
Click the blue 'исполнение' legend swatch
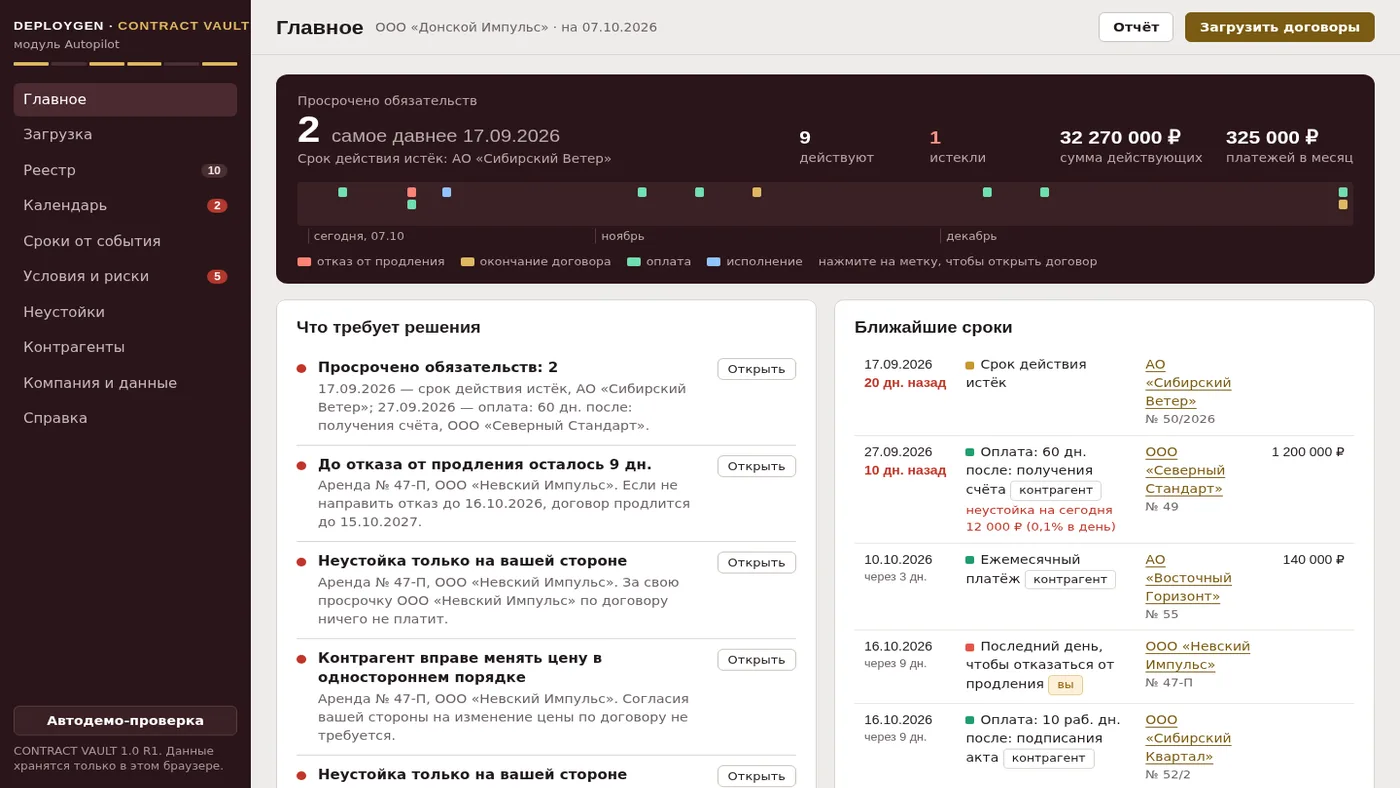click(x=714, y=262)
